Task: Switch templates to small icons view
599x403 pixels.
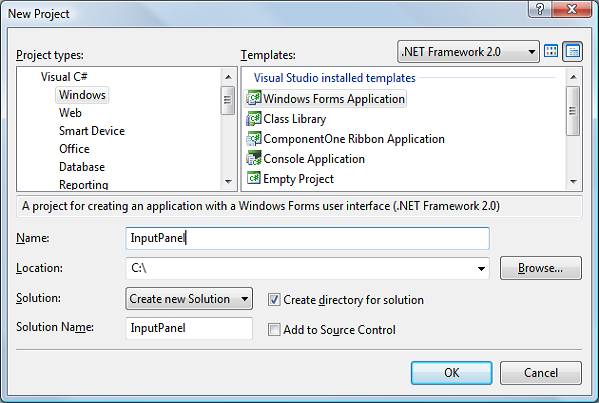Action: [573, 51]
